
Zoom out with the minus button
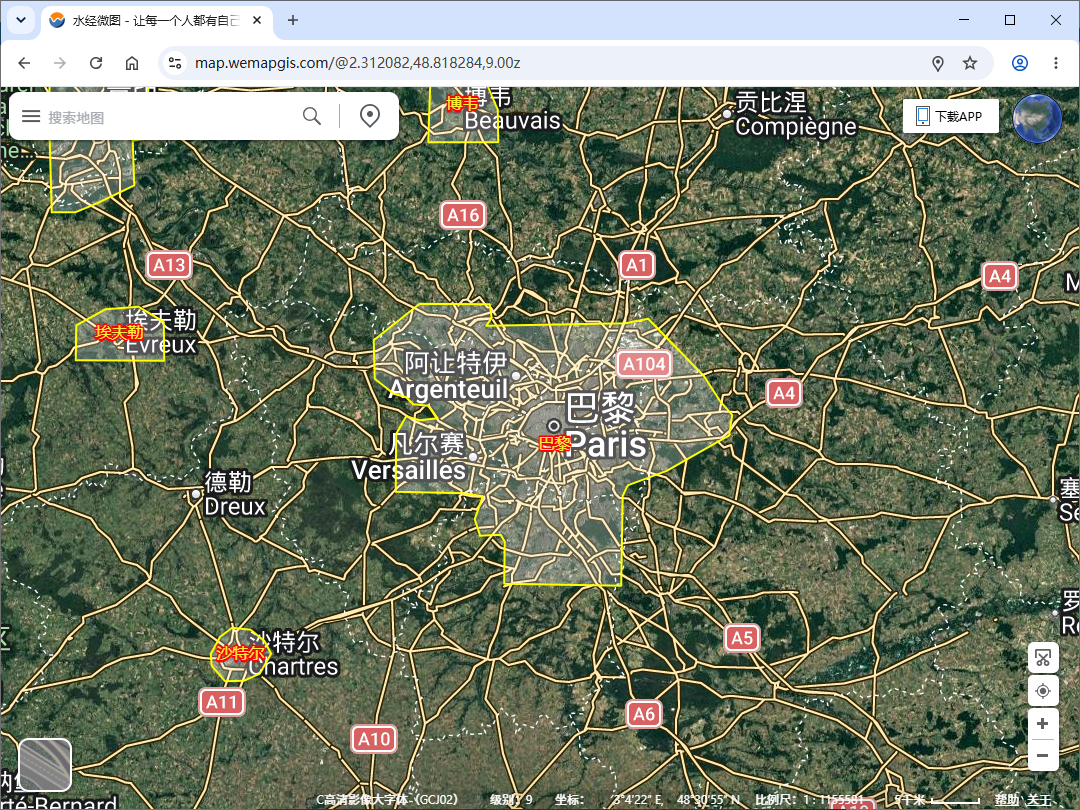[x=1043, y=755]
